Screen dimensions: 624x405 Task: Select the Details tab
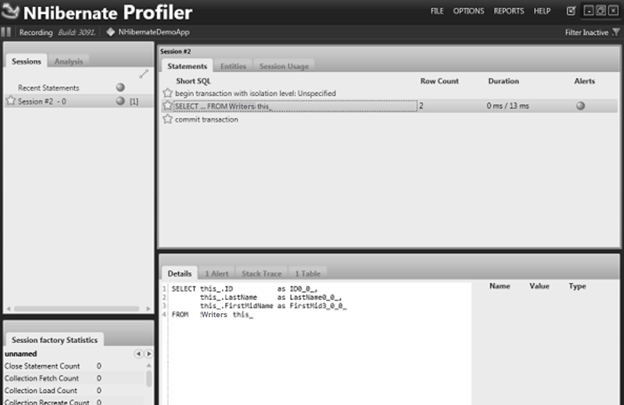coord(179,274)
